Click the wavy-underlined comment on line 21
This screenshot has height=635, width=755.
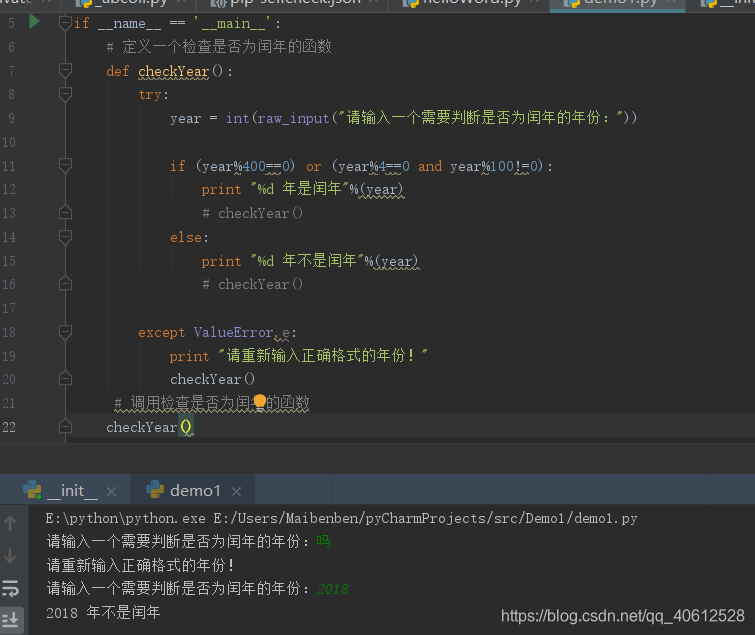tap(212, 403)
